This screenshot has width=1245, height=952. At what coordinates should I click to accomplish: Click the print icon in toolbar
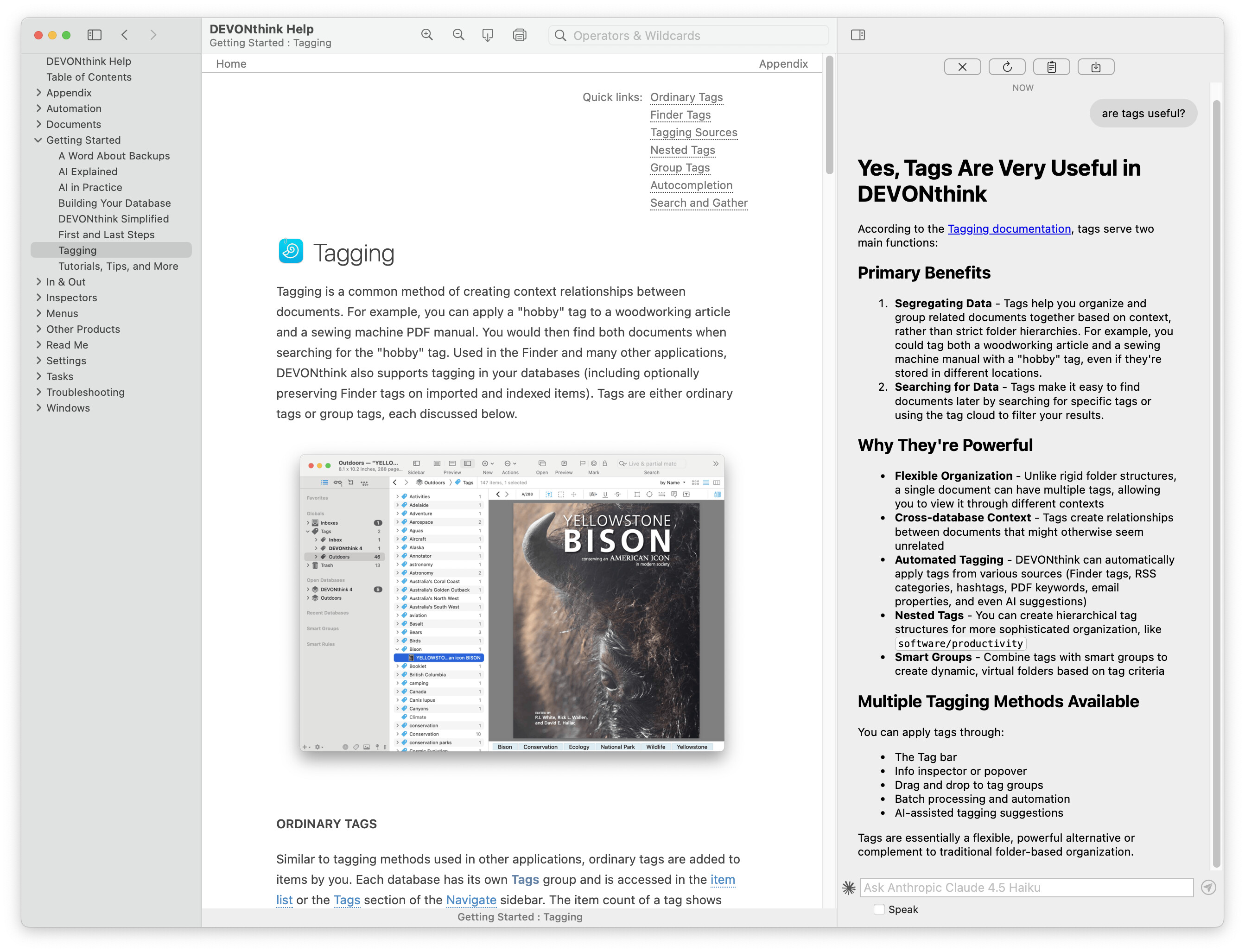click(x=519, y=35)
